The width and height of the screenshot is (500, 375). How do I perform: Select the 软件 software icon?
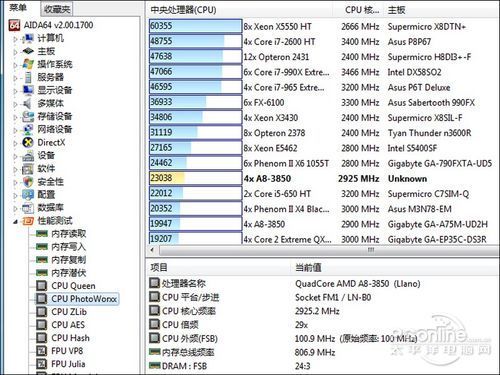pyautogui.click(x=28, y=169)
